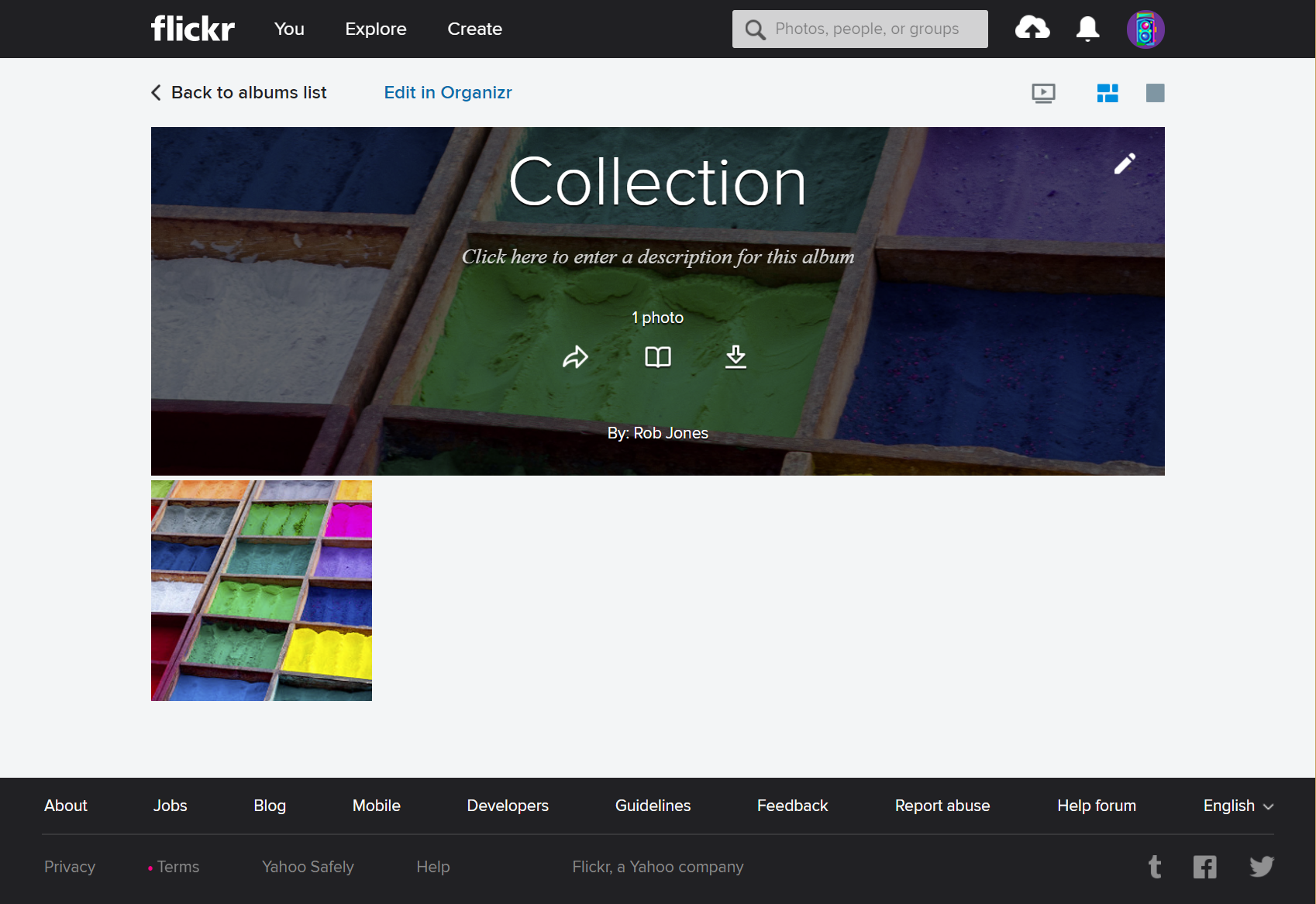Share the album with arrow icon

tap(575, 357)
